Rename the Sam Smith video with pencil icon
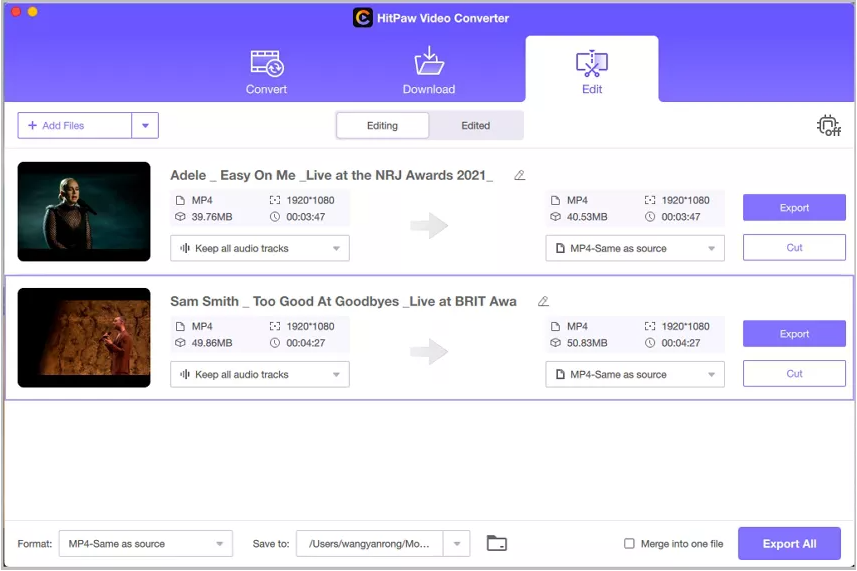The width and height of the screenshot is (857, 571). (x=543, y=301)
